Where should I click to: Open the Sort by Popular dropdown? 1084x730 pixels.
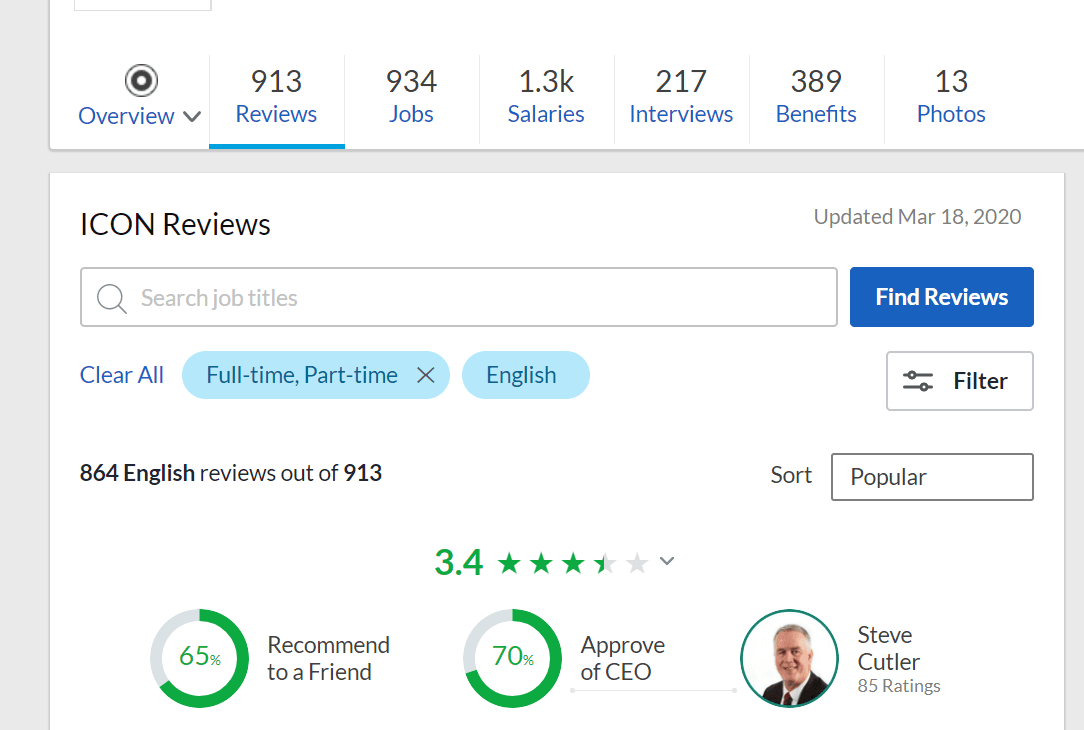coord(931,477)
